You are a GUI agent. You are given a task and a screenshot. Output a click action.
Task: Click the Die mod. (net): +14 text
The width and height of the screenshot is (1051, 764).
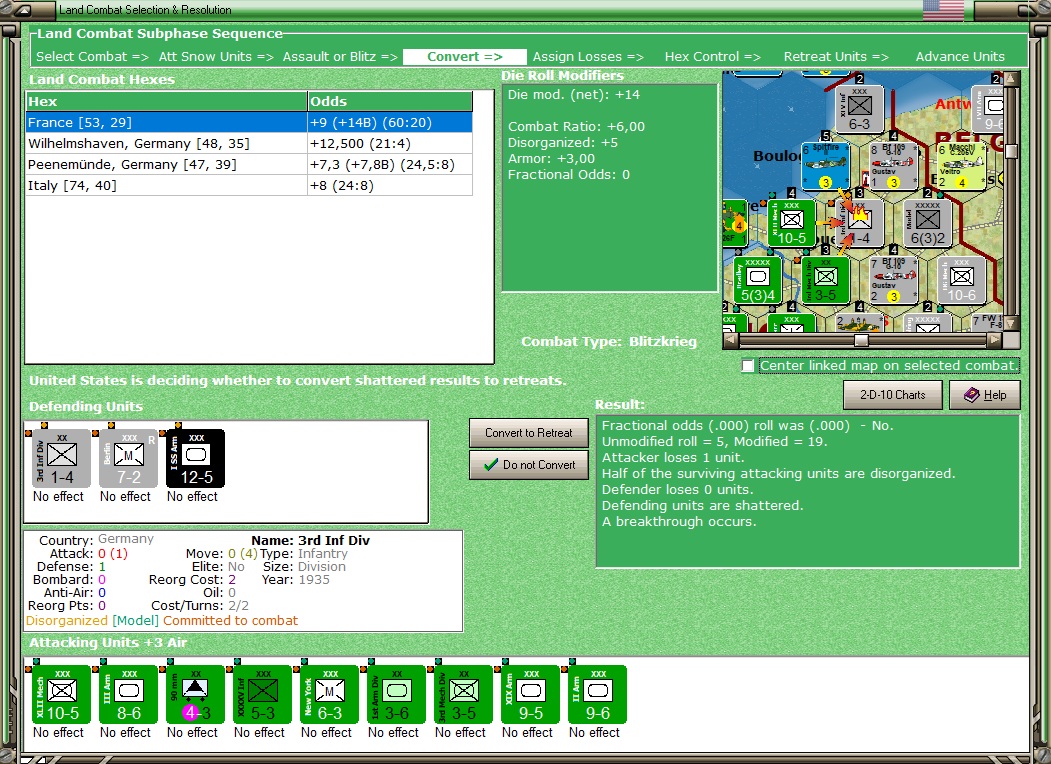pos(574,94)
